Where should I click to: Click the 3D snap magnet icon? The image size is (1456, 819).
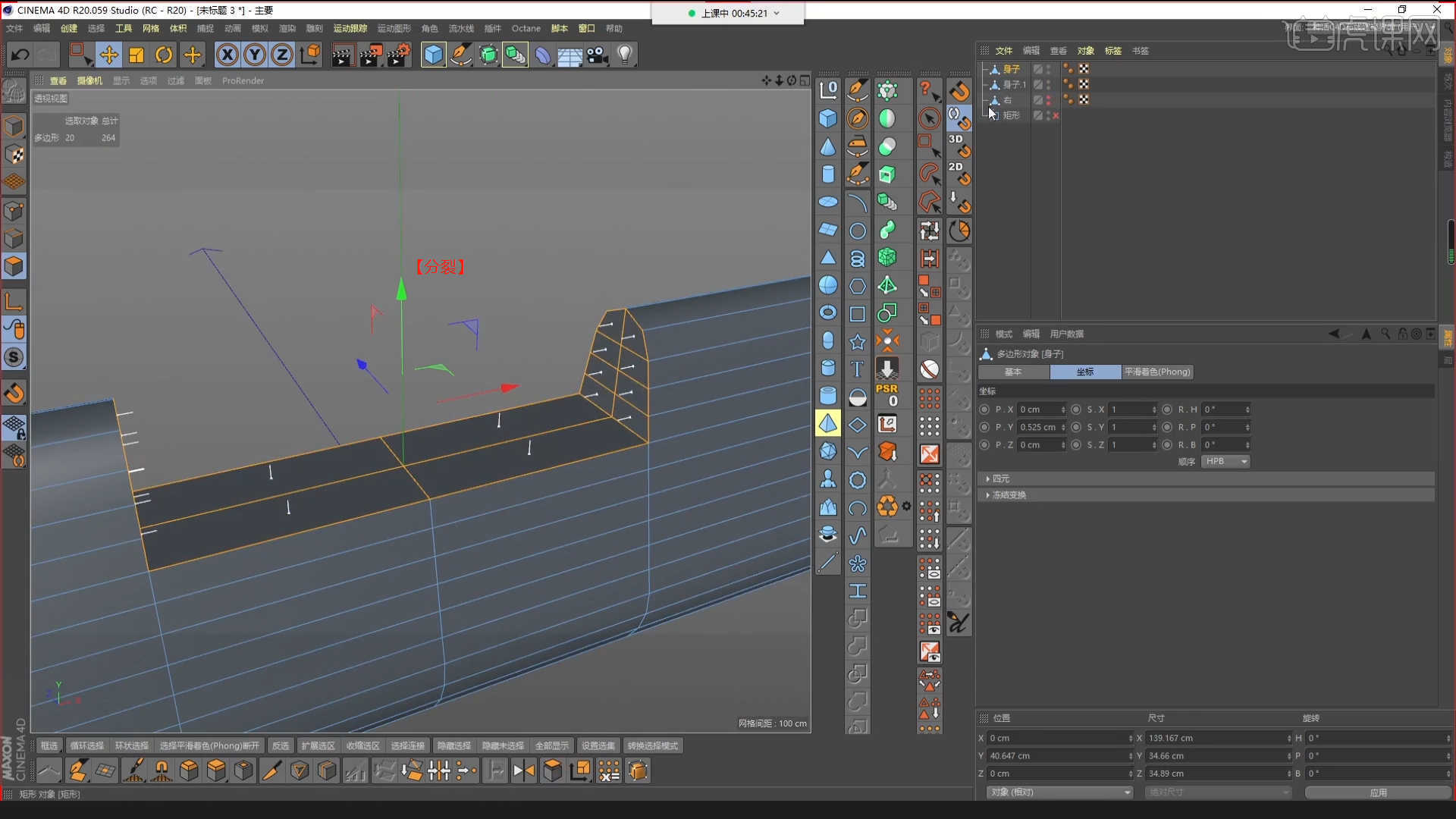point(959,146)
